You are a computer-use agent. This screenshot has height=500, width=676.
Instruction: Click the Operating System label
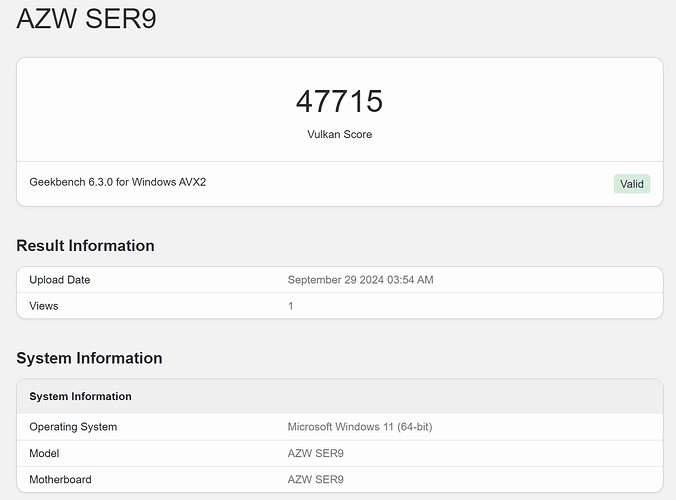coord(73,427)
